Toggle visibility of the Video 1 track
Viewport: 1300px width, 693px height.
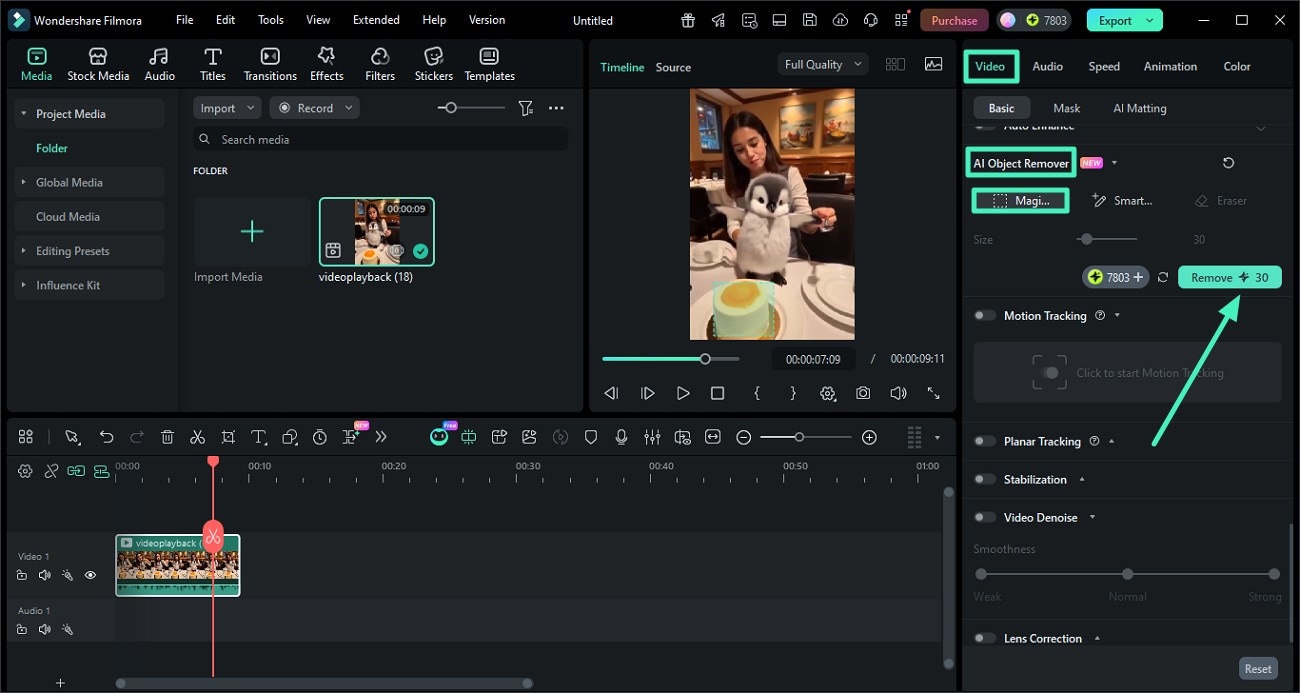click(90, 575)
